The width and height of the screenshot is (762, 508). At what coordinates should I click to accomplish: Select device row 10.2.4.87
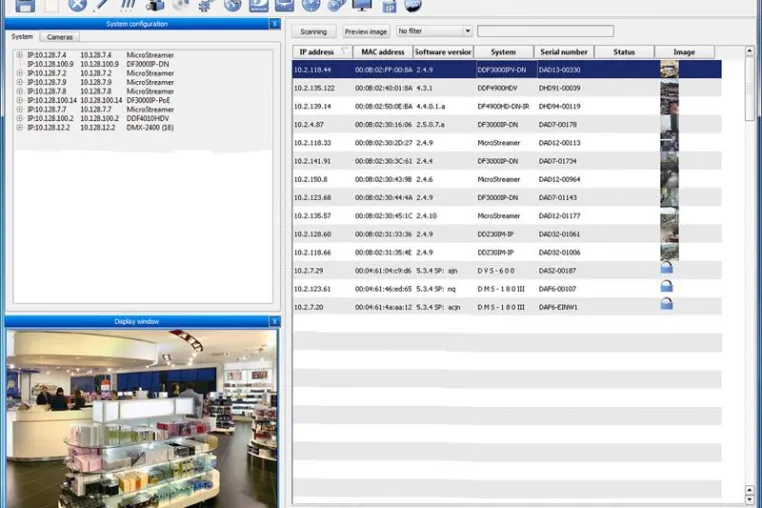[507, 124]
